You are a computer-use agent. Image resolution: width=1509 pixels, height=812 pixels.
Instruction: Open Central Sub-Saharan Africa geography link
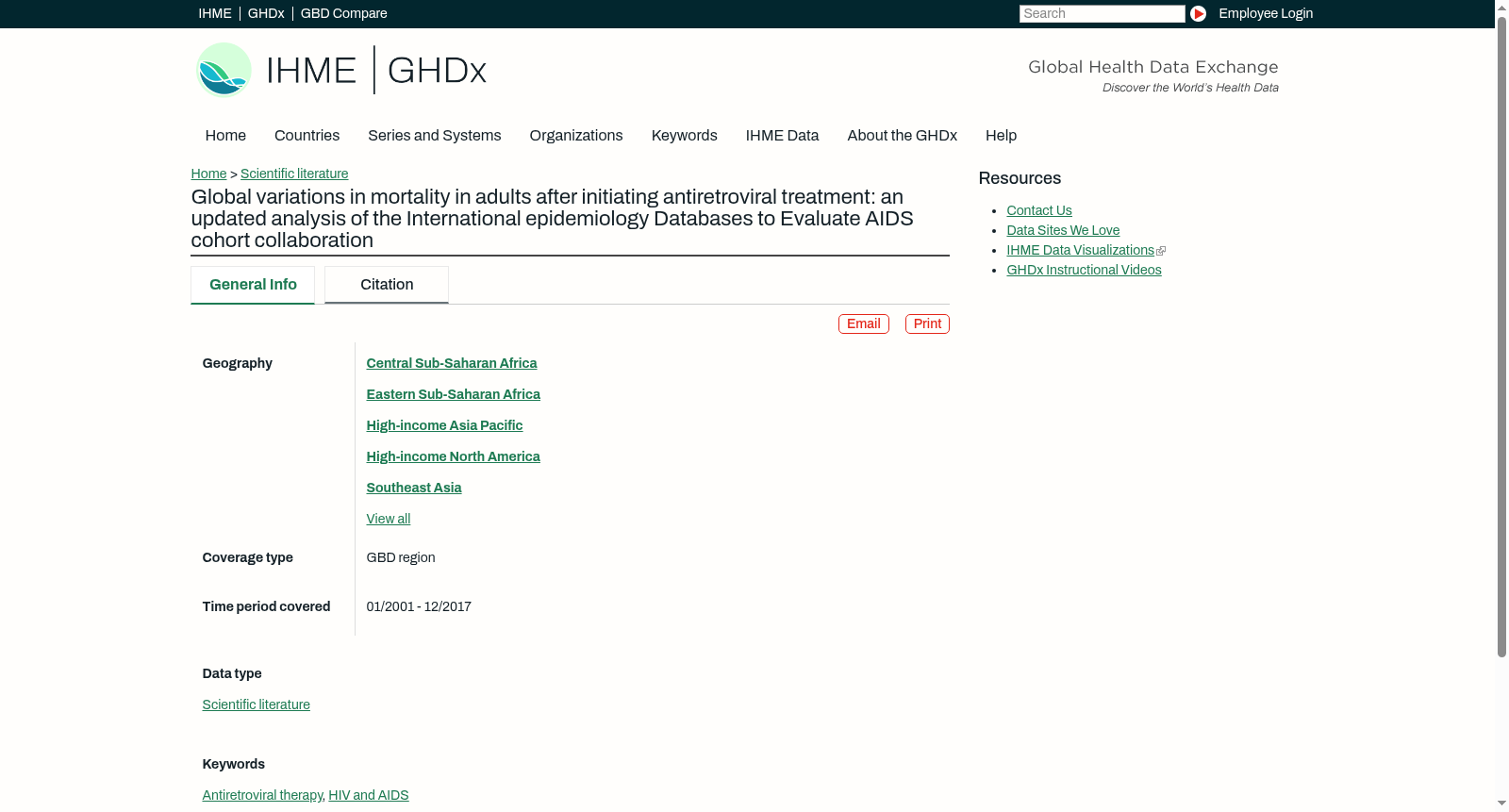tap(452, 363)
